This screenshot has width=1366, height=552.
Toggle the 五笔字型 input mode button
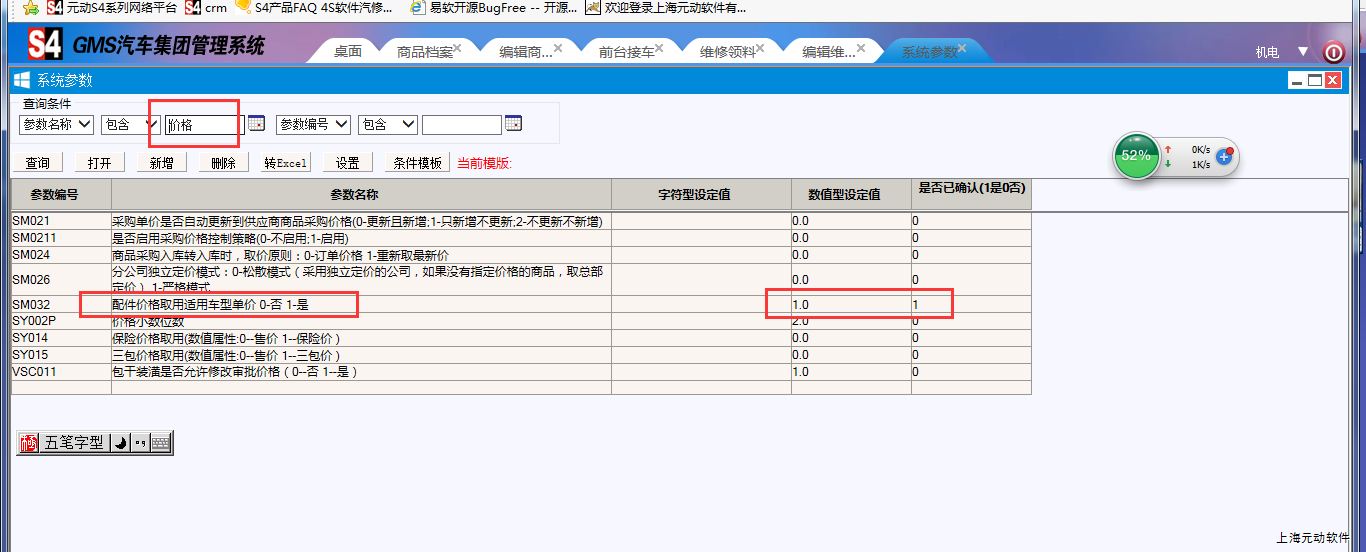[74, 442]
